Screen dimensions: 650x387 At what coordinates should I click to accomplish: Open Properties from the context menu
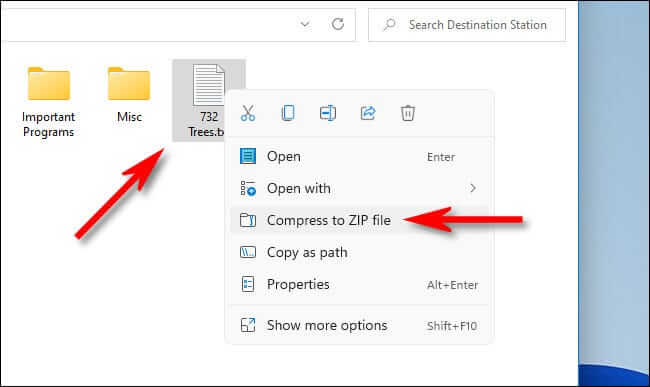pos(359,284)
